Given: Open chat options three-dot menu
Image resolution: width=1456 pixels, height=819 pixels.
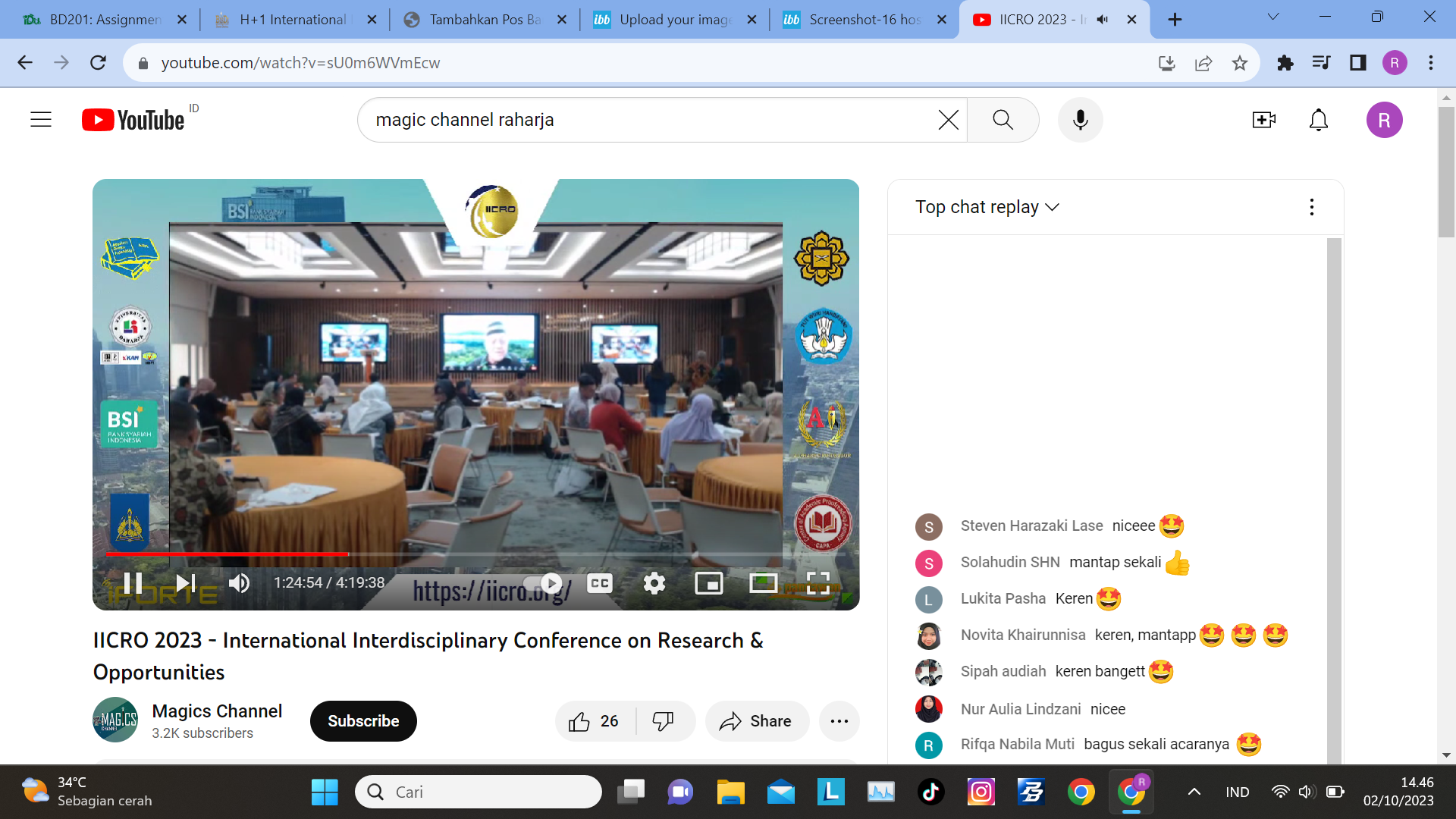Looking at the screenshot, I should (1312, 207).
